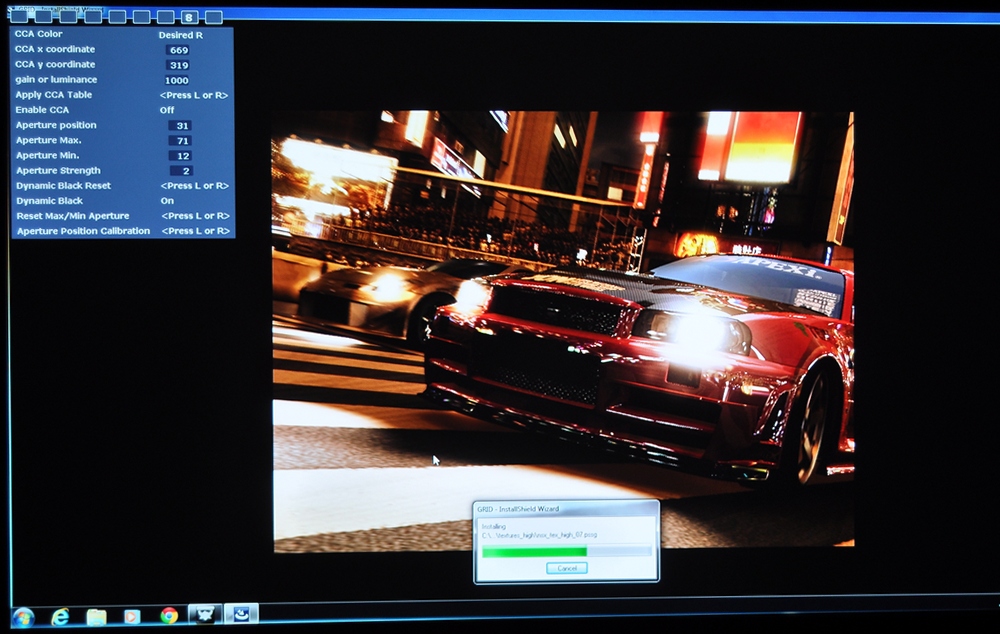Cancel the GRID installation
Screen dimensions: 1000x634
tap(566, 568)
